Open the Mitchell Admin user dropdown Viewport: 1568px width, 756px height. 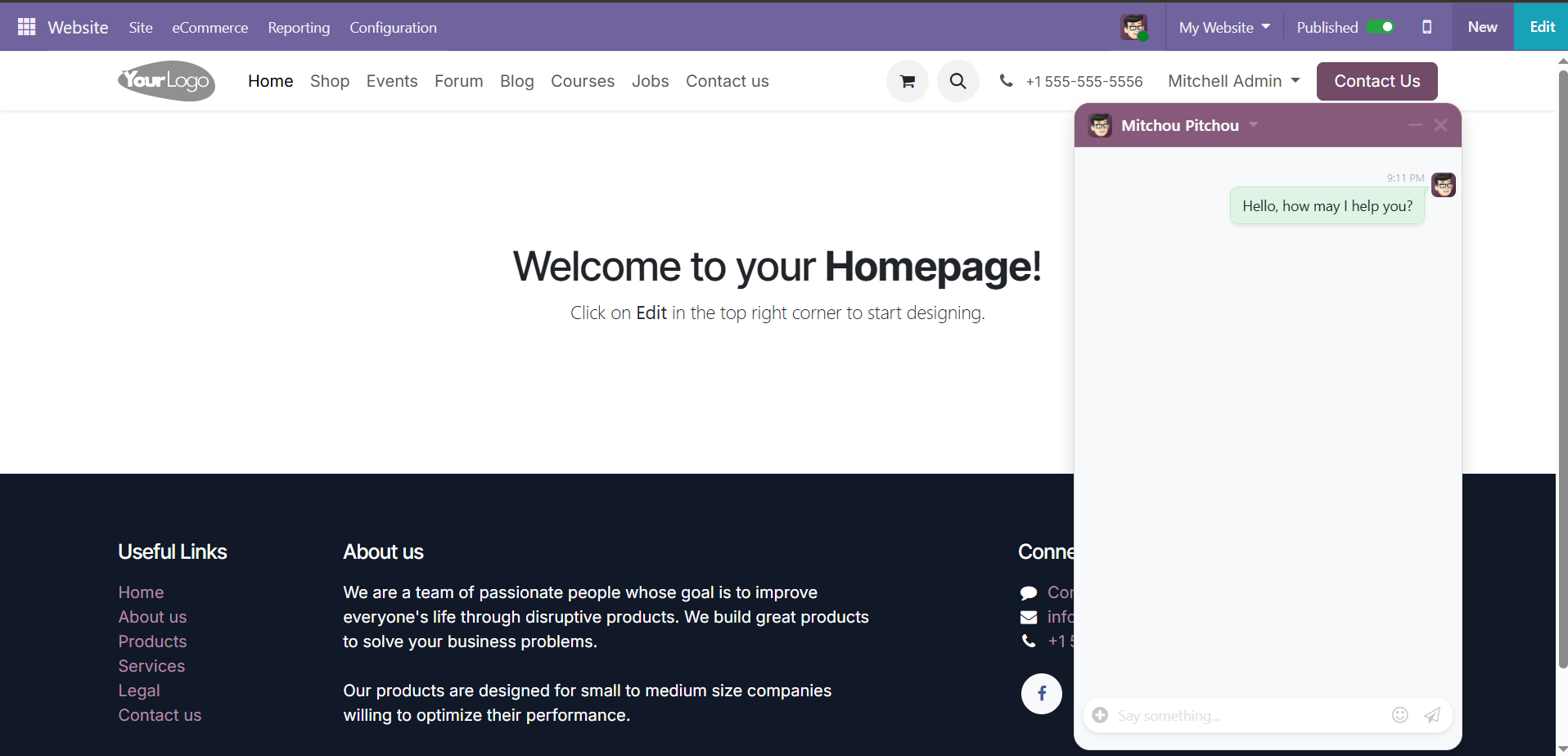tap(1233, 81)
